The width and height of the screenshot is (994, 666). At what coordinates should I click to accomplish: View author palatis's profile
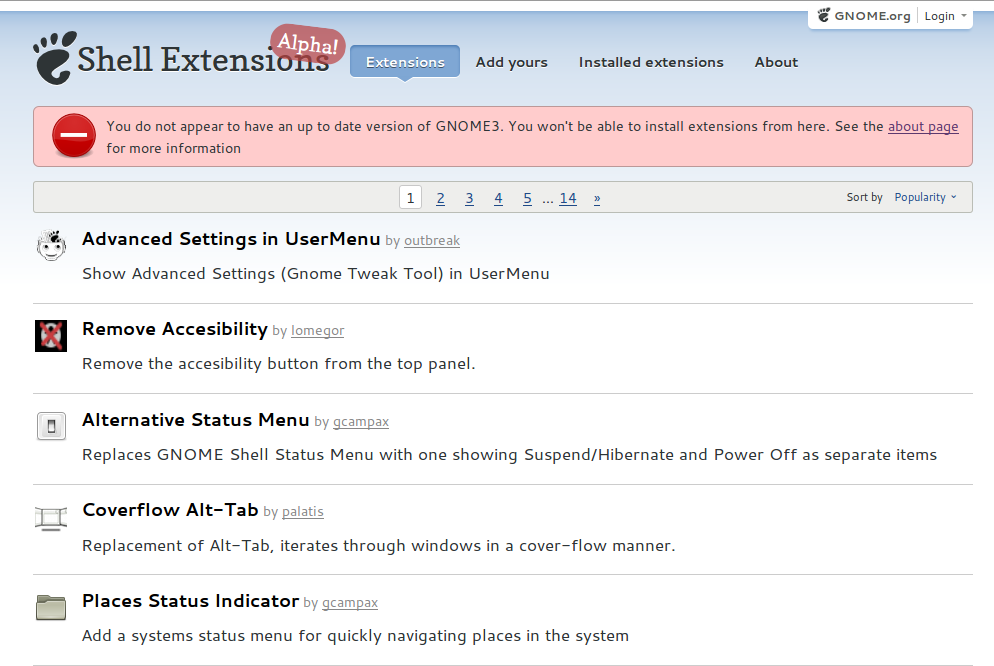pos(302,511)
